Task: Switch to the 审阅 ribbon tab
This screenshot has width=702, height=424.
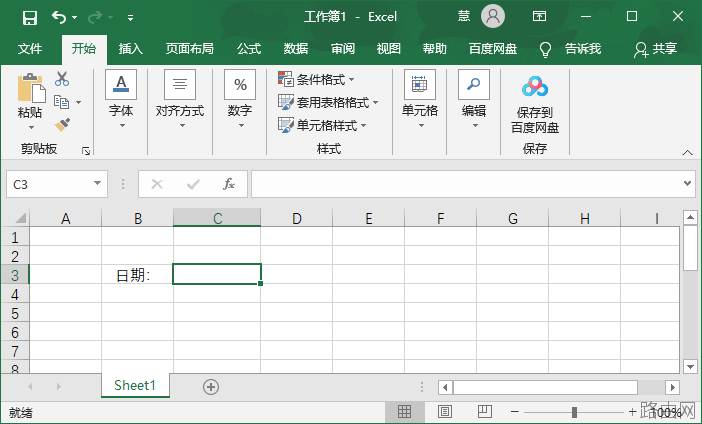Action: 342,48
